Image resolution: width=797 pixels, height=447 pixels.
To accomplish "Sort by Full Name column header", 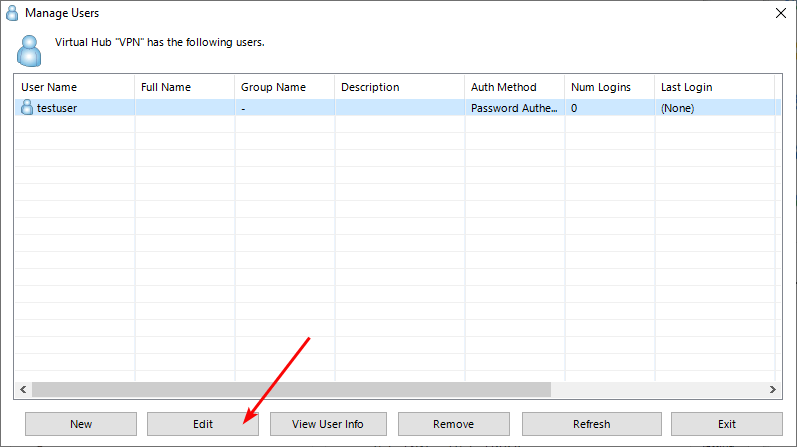I will [184, 87].
